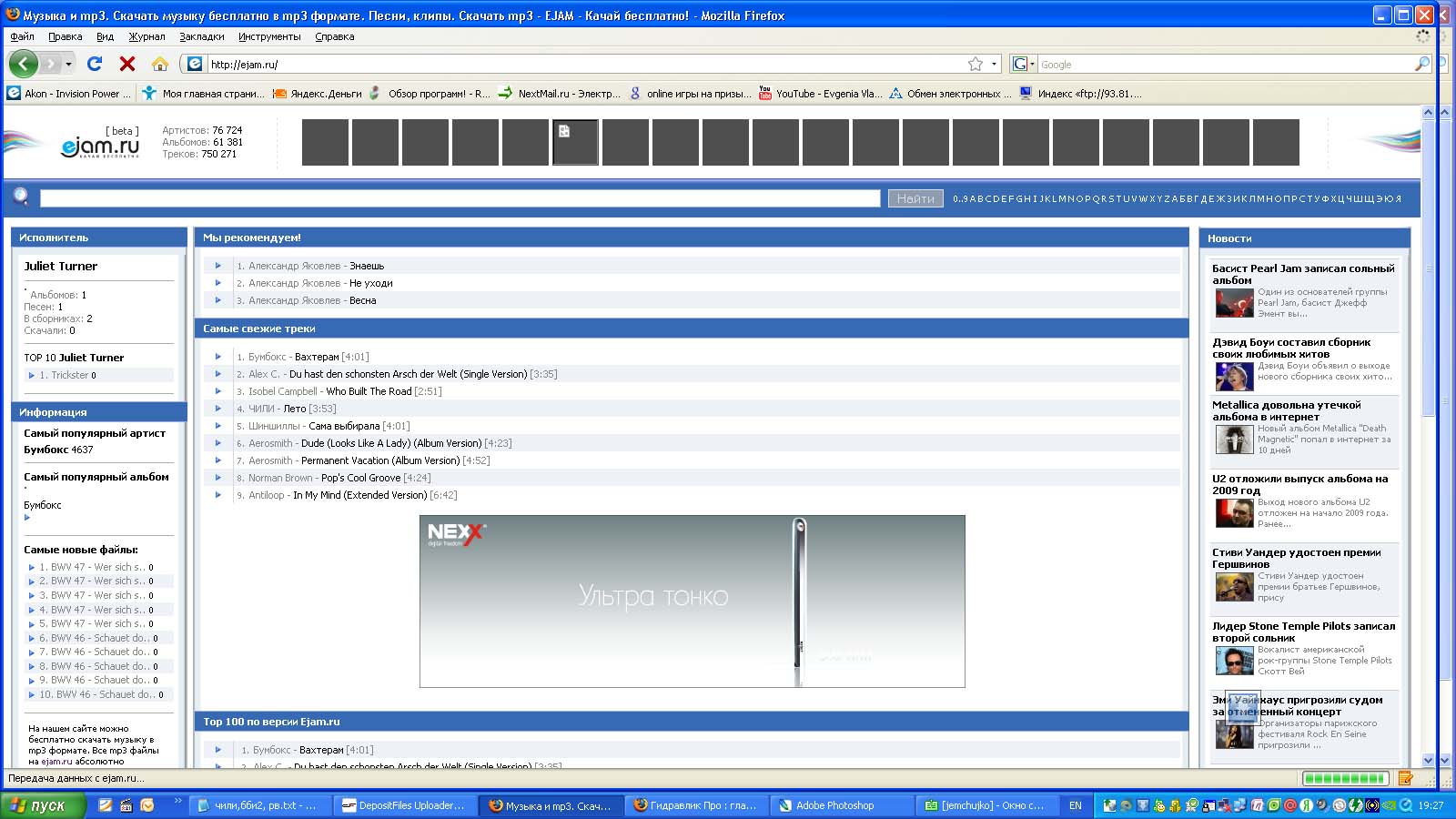Open the Справка menu

click(x=335, y=36)
